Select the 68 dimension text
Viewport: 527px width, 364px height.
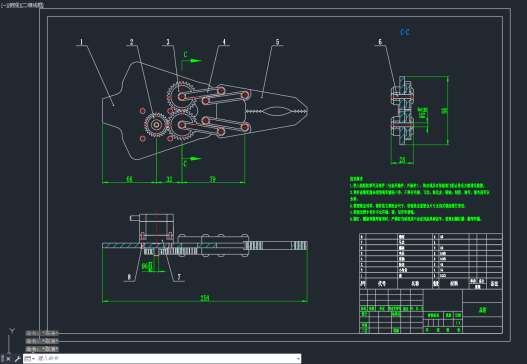click(129, 179)
